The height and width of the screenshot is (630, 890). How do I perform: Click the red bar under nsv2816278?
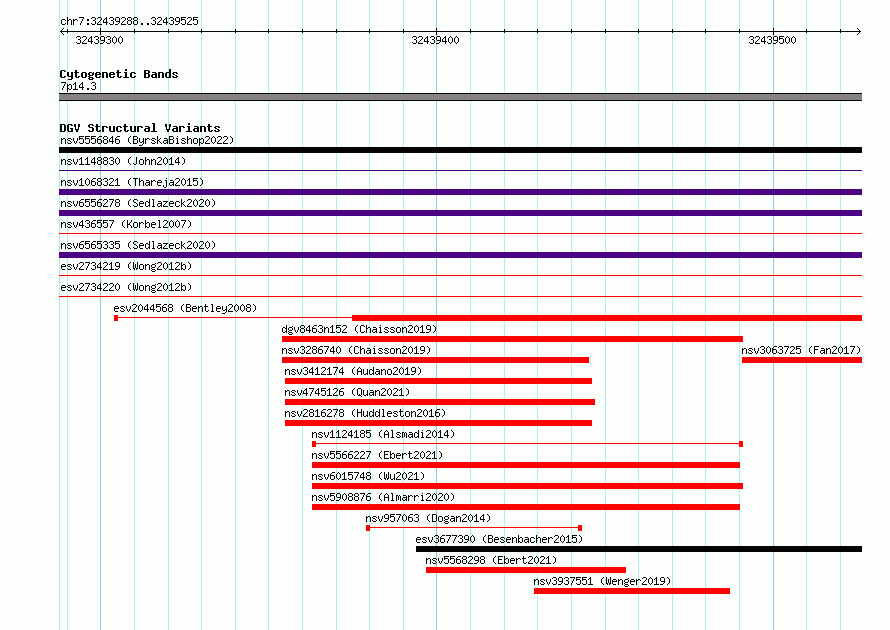pos(438,423)
